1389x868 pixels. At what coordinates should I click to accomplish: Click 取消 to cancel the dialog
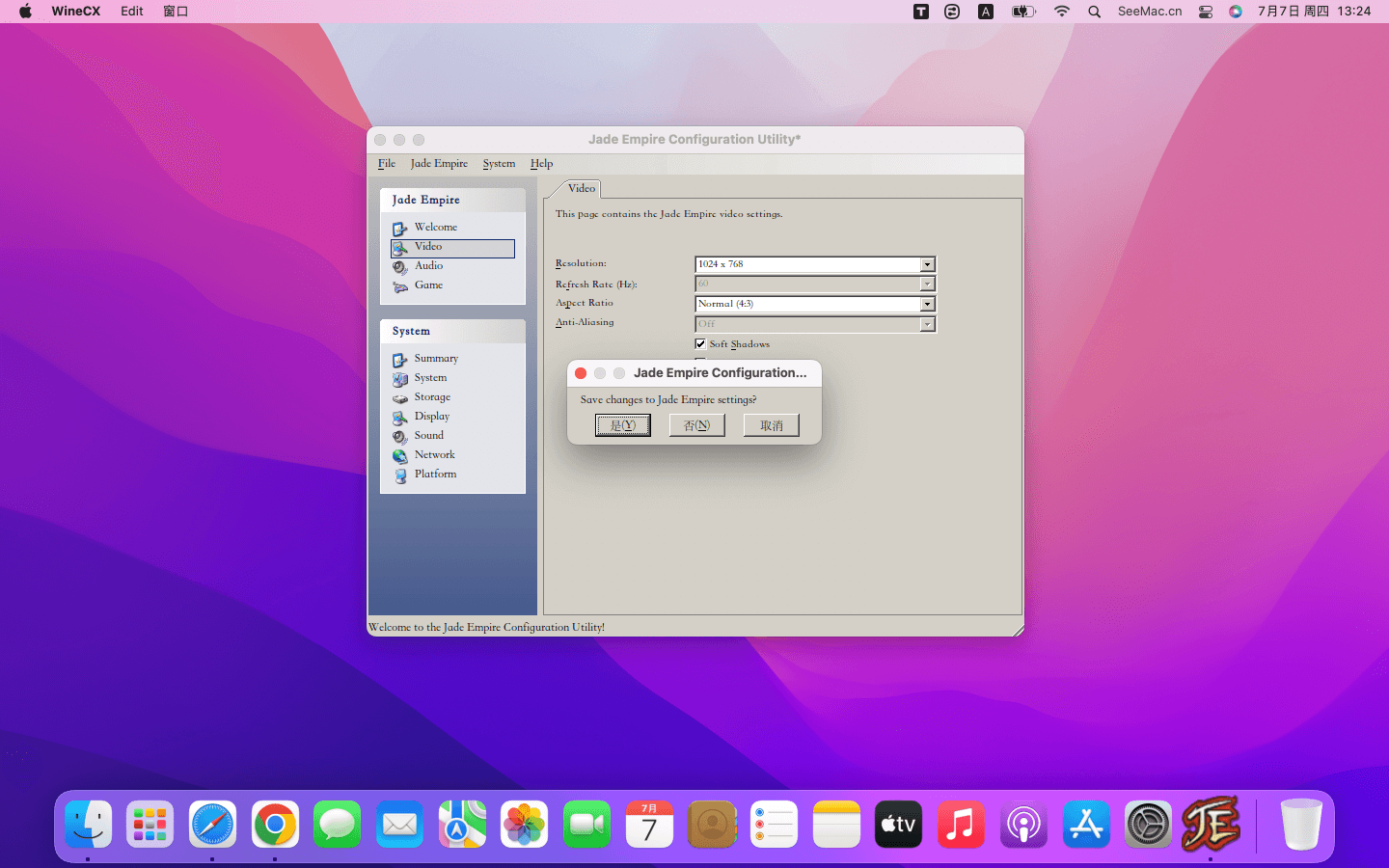[772, 425]
